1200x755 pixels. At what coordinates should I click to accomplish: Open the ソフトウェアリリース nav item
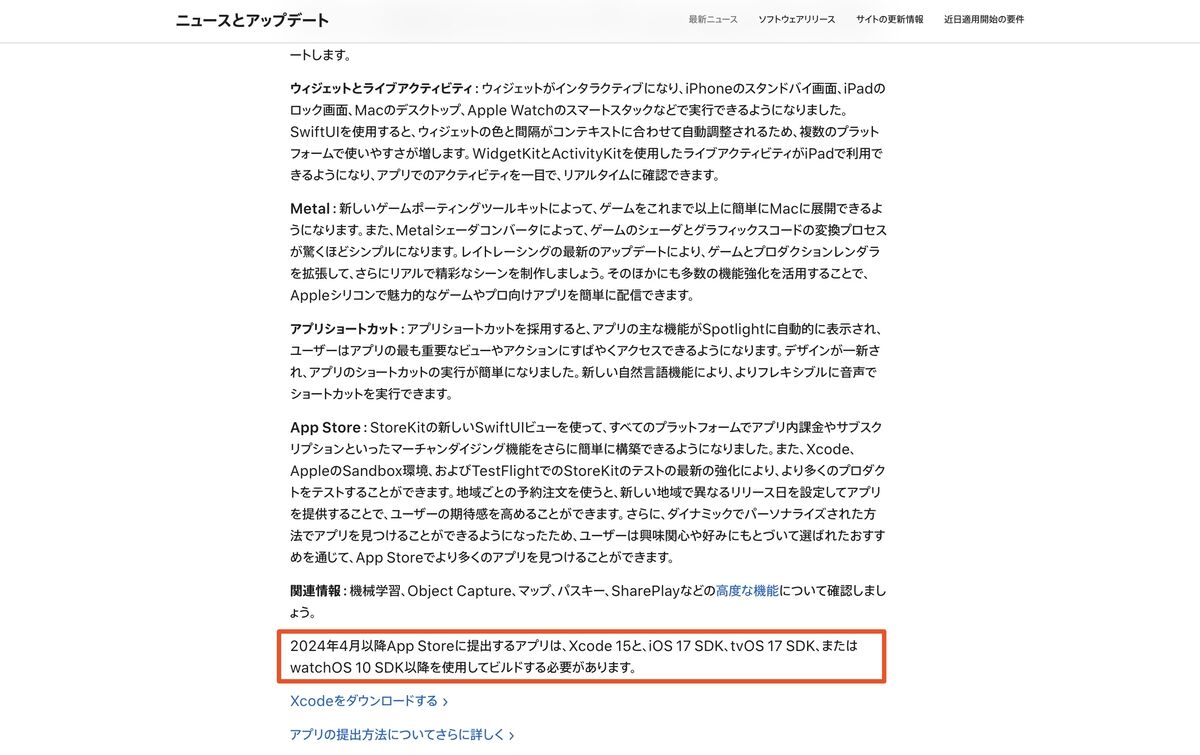[796, 20]
